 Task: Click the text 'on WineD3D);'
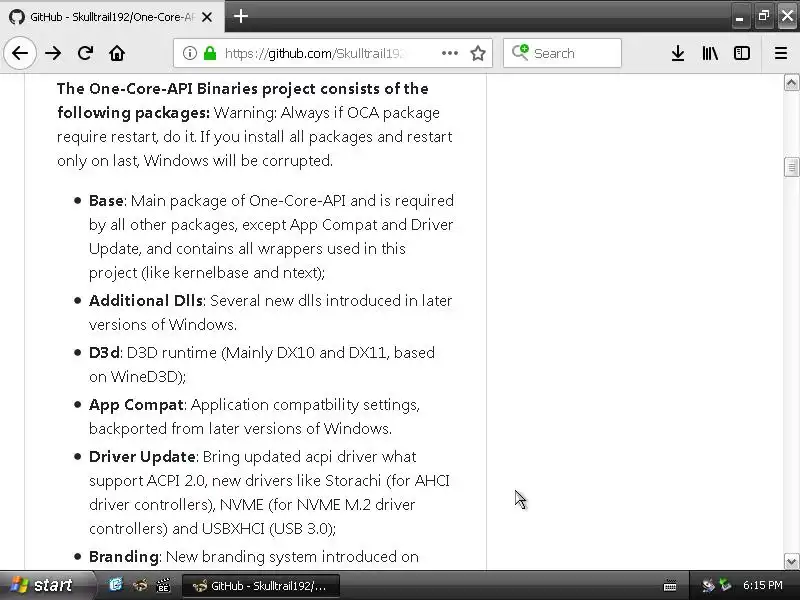tap(137, 377)
